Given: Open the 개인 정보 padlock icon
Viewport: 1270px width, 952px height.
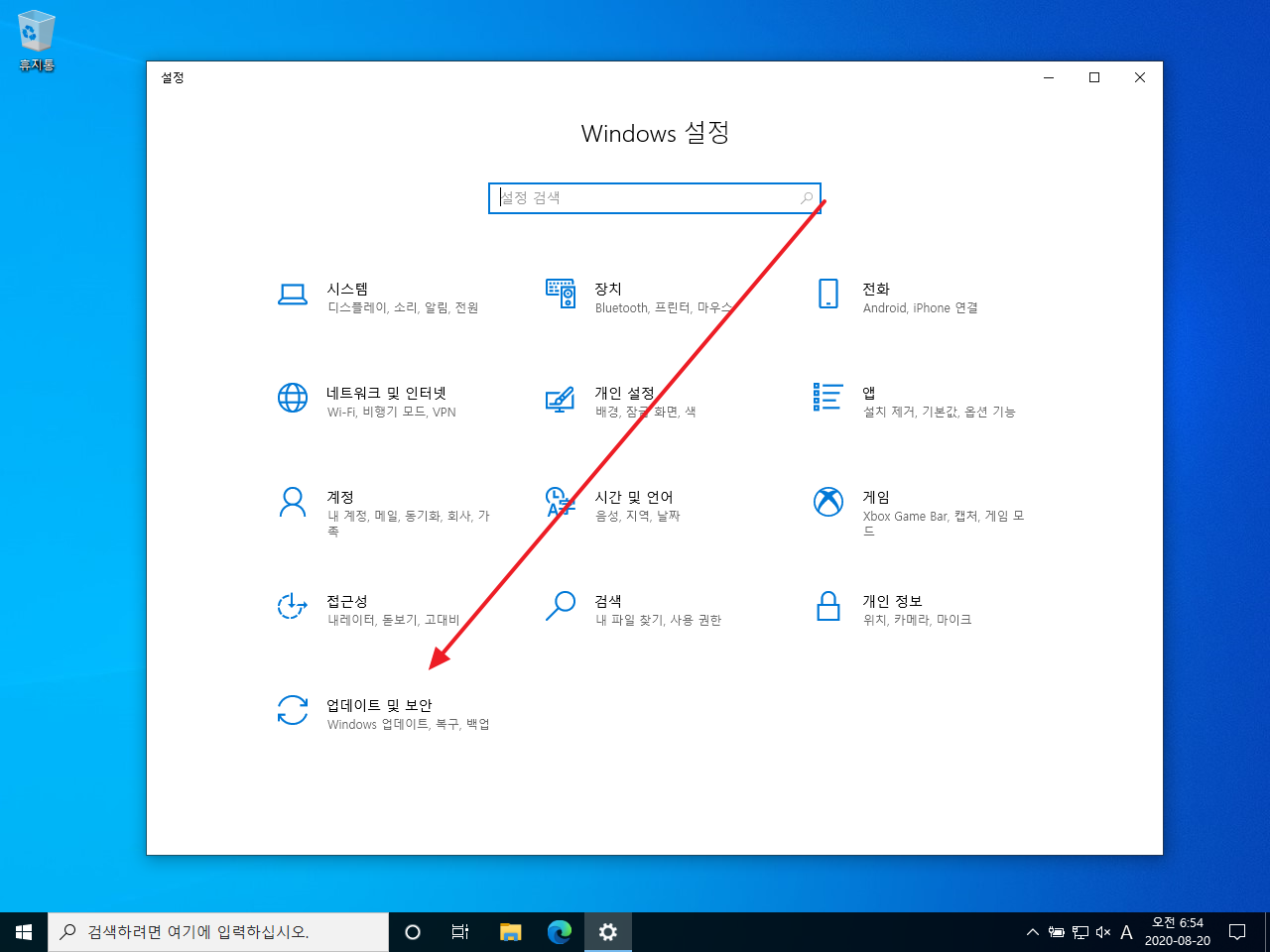Looking at the screenshot, I should coord(828,606).
